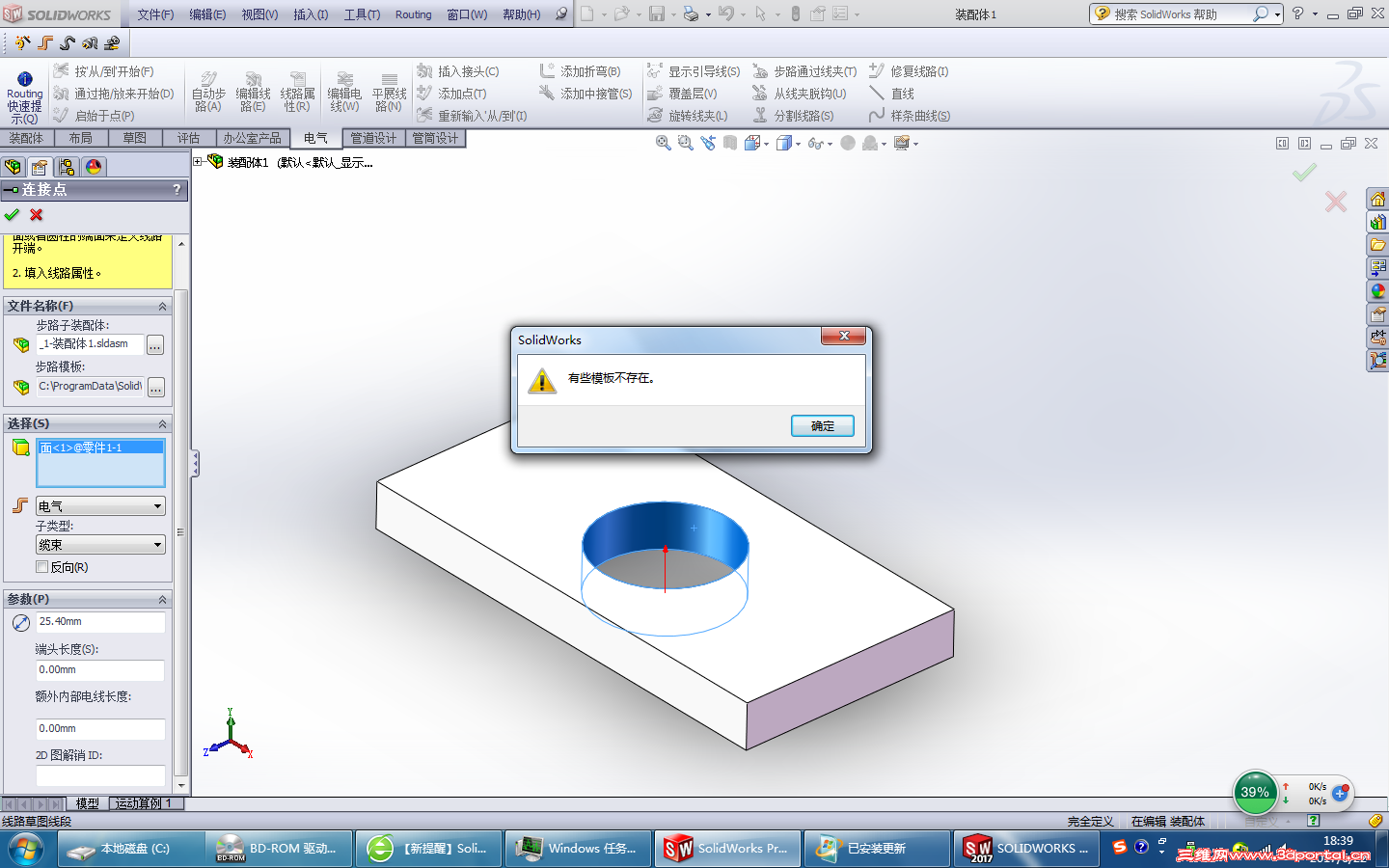Accept connection point with green checkmark
1389x868 pixels.
(12, 215)
